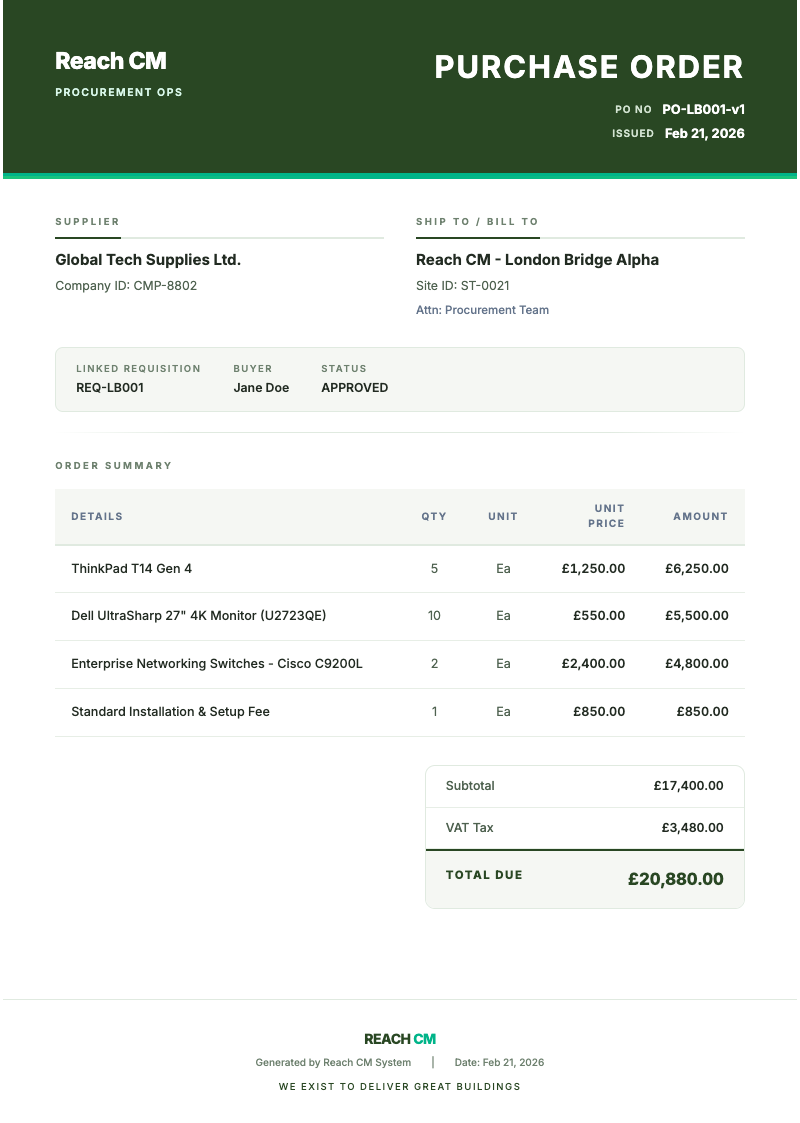This screenshot has height=1123, width=800.
Task: Click ThinkPad amount £6,250.00
Action: click(x=697, y=568)
